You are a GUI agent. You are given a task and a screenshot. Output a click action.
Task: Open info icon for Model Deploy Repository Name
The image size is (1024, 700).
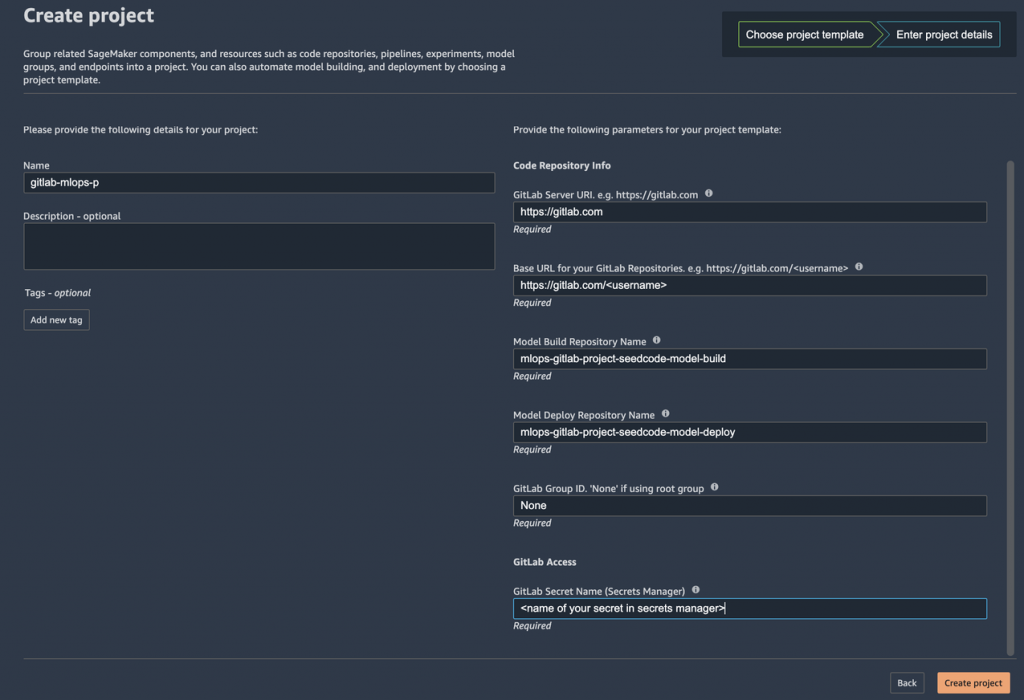(x=665, y=413)
